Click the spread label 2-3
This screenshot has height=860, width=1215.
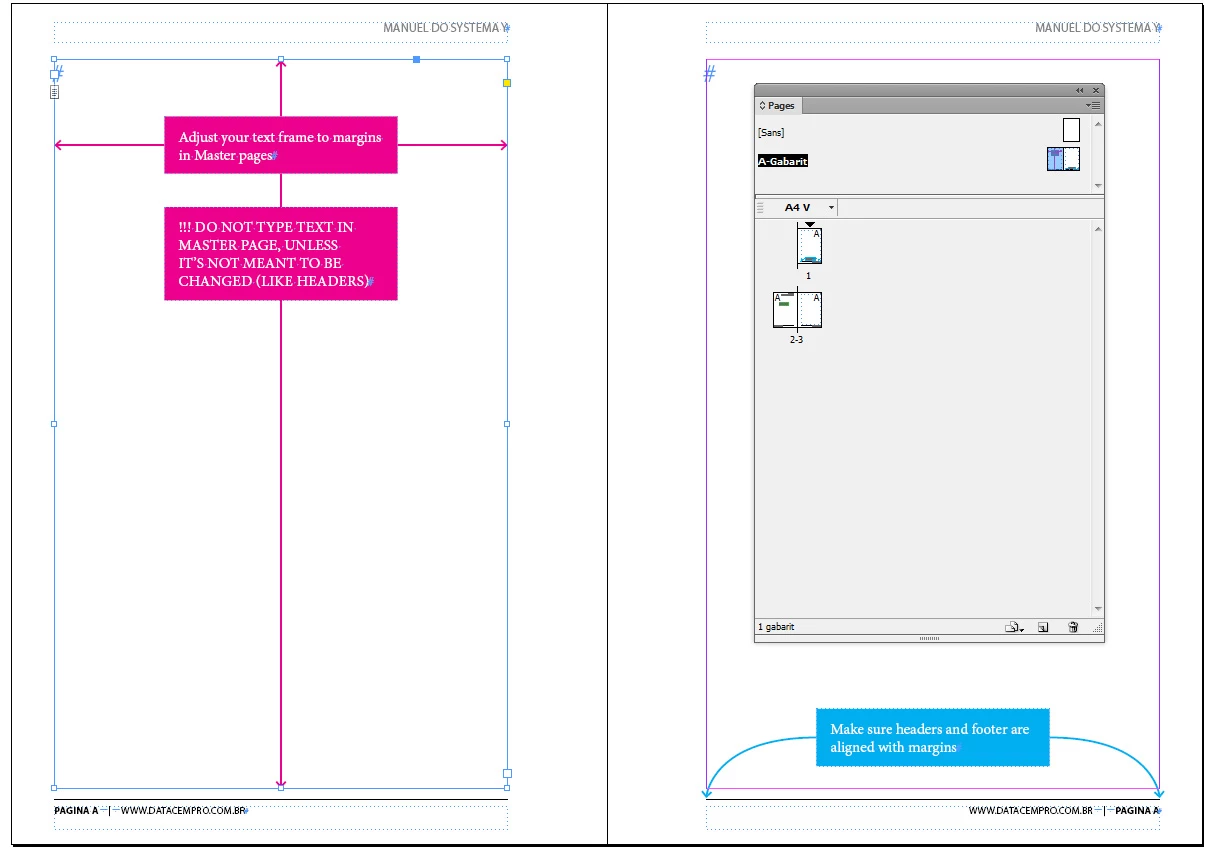pyautogui.click(x=796, y=340)
